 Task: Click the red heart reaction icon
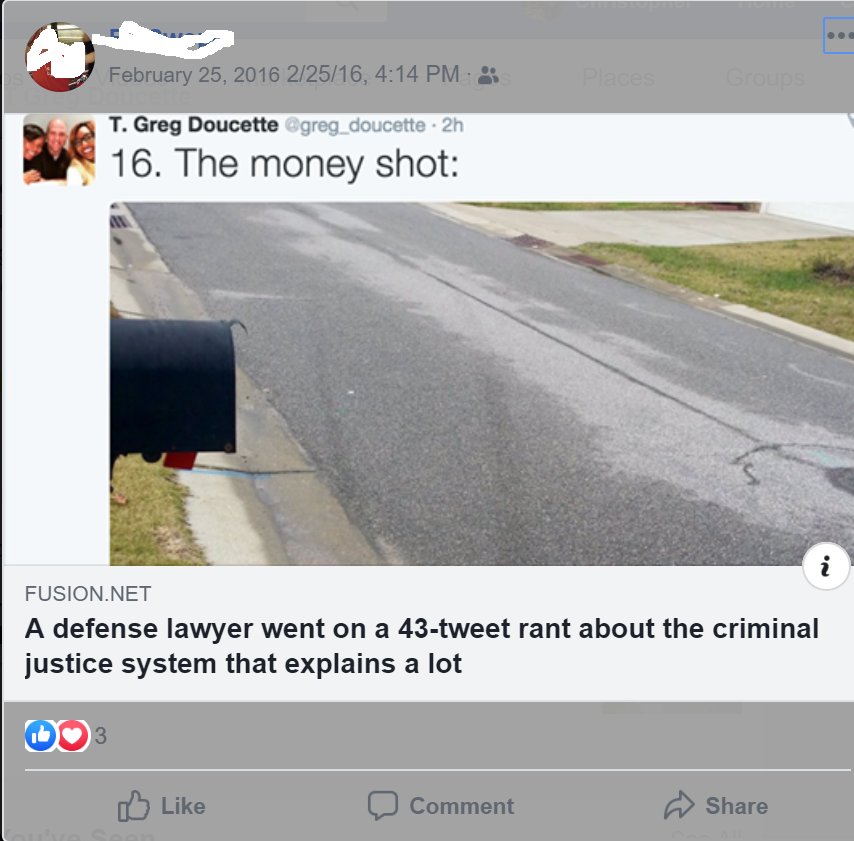(72, 736)
